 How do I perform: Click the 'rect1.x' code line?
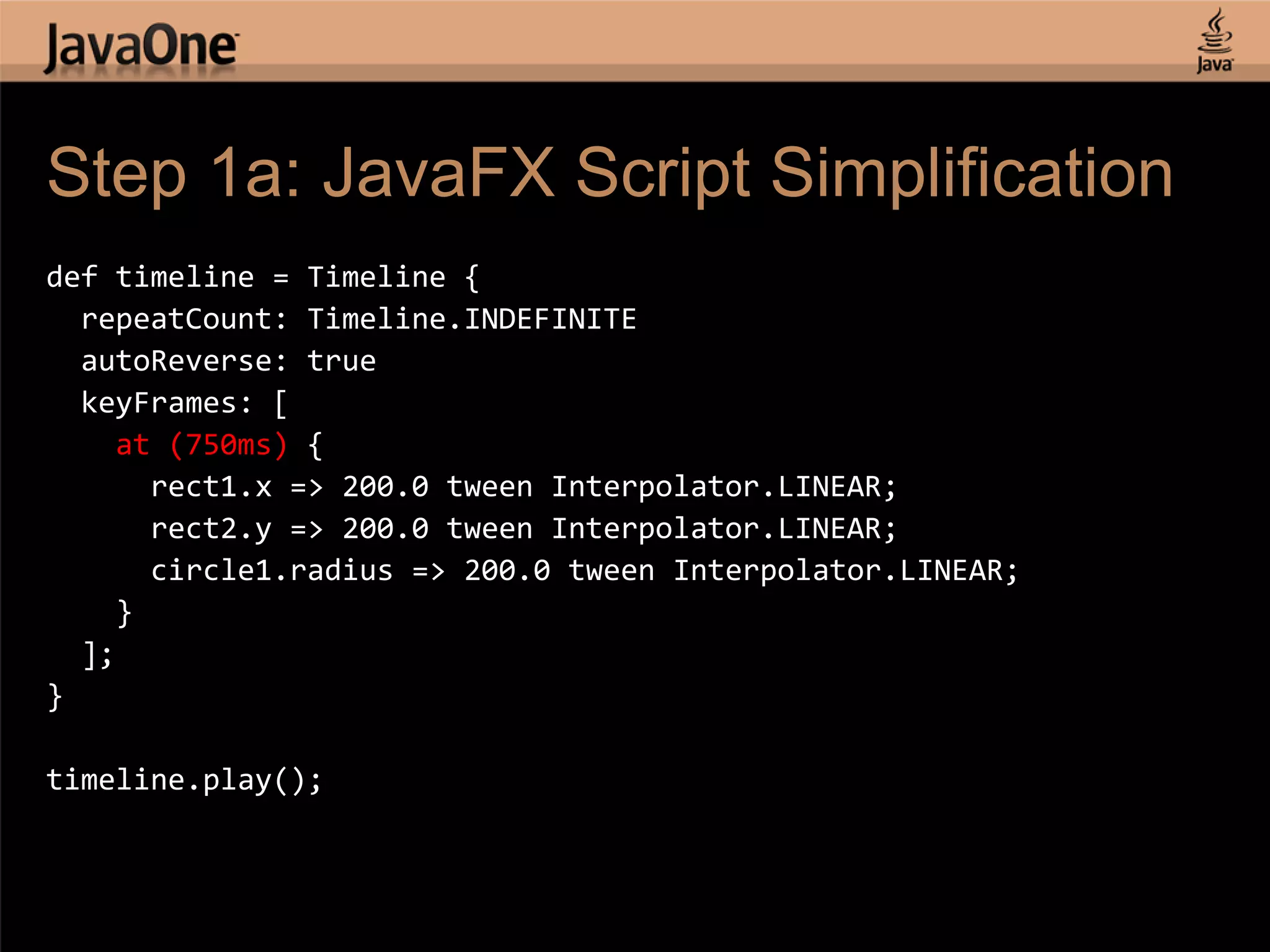[x=523, y=487]
